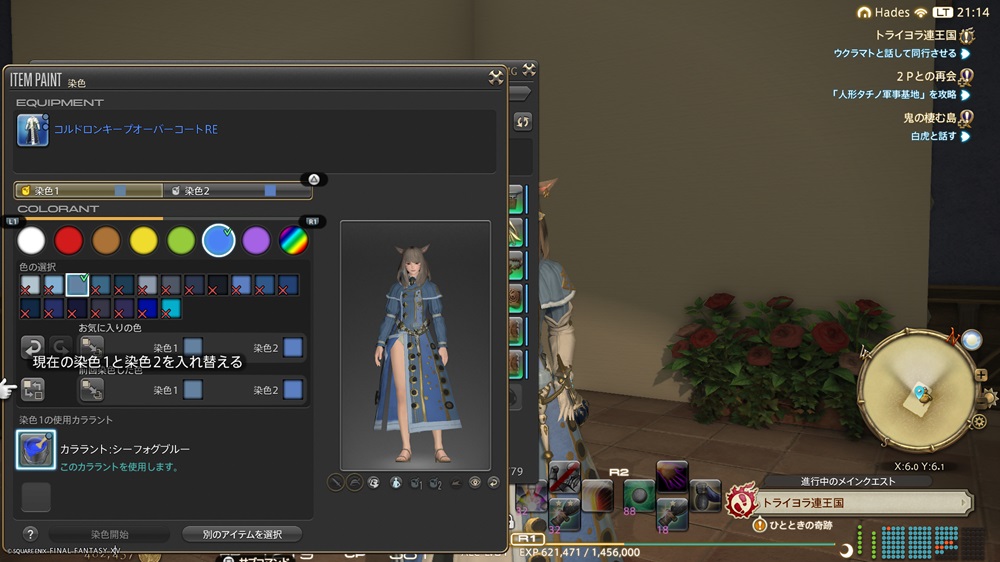This screenshot has height=562, width=1000.
Task: Click the minimap zoom-in plus button
Action: click(x=981, y=375)
